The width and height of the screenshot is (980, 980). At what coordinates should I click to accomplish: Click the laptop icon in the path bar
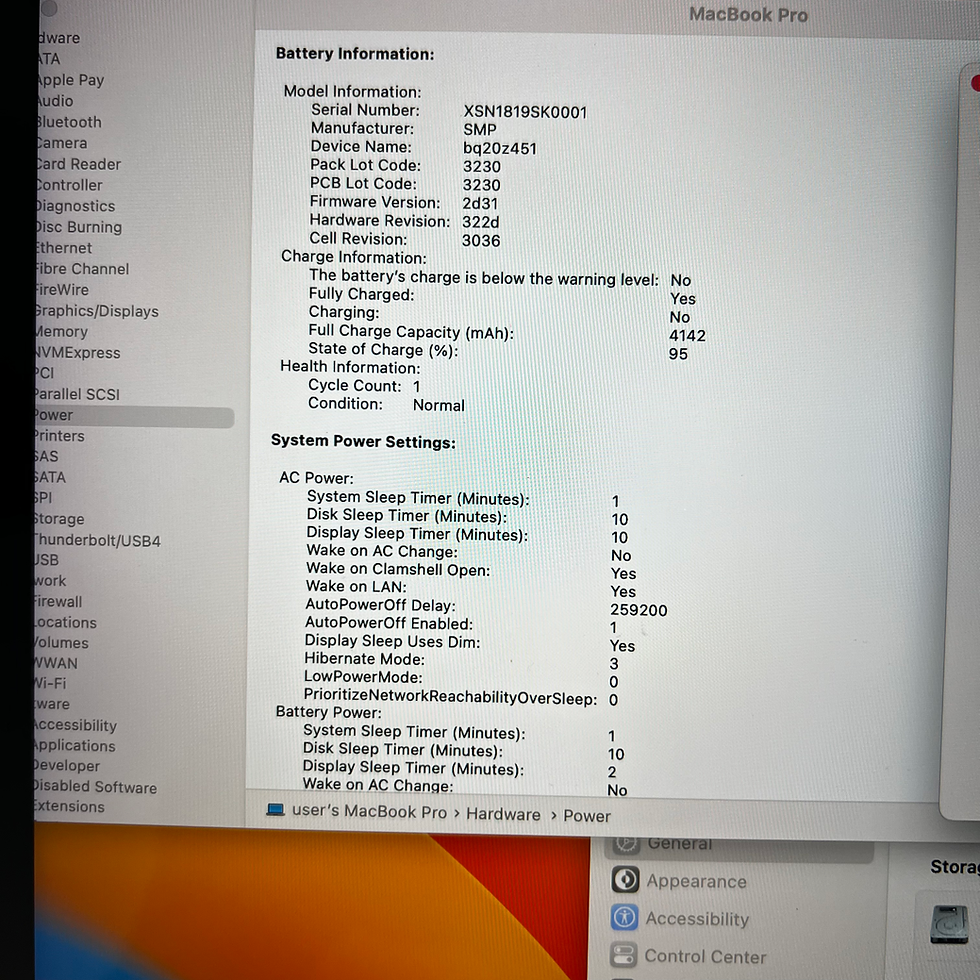[x=276, y=810]
